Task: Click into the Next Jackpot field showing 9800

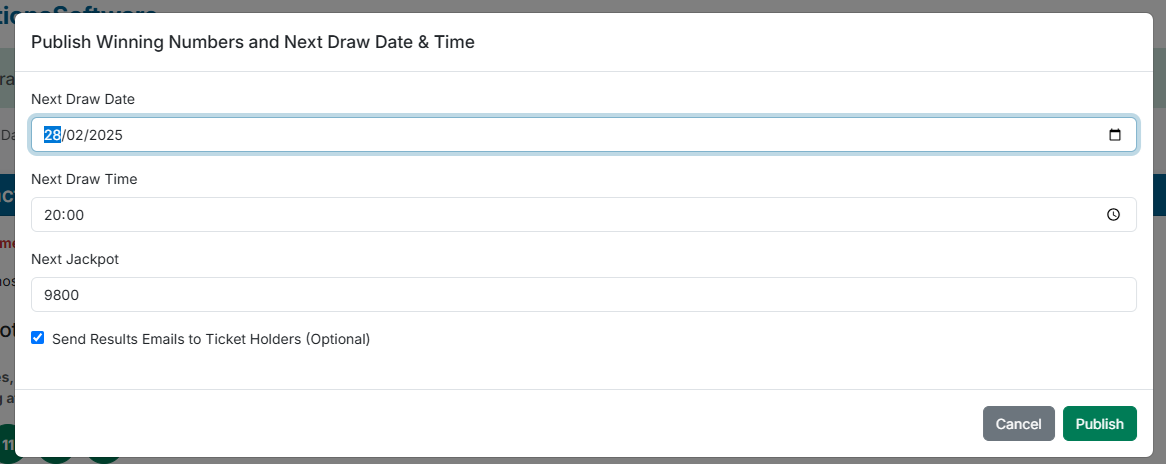Action: click(x=583, y=295)
